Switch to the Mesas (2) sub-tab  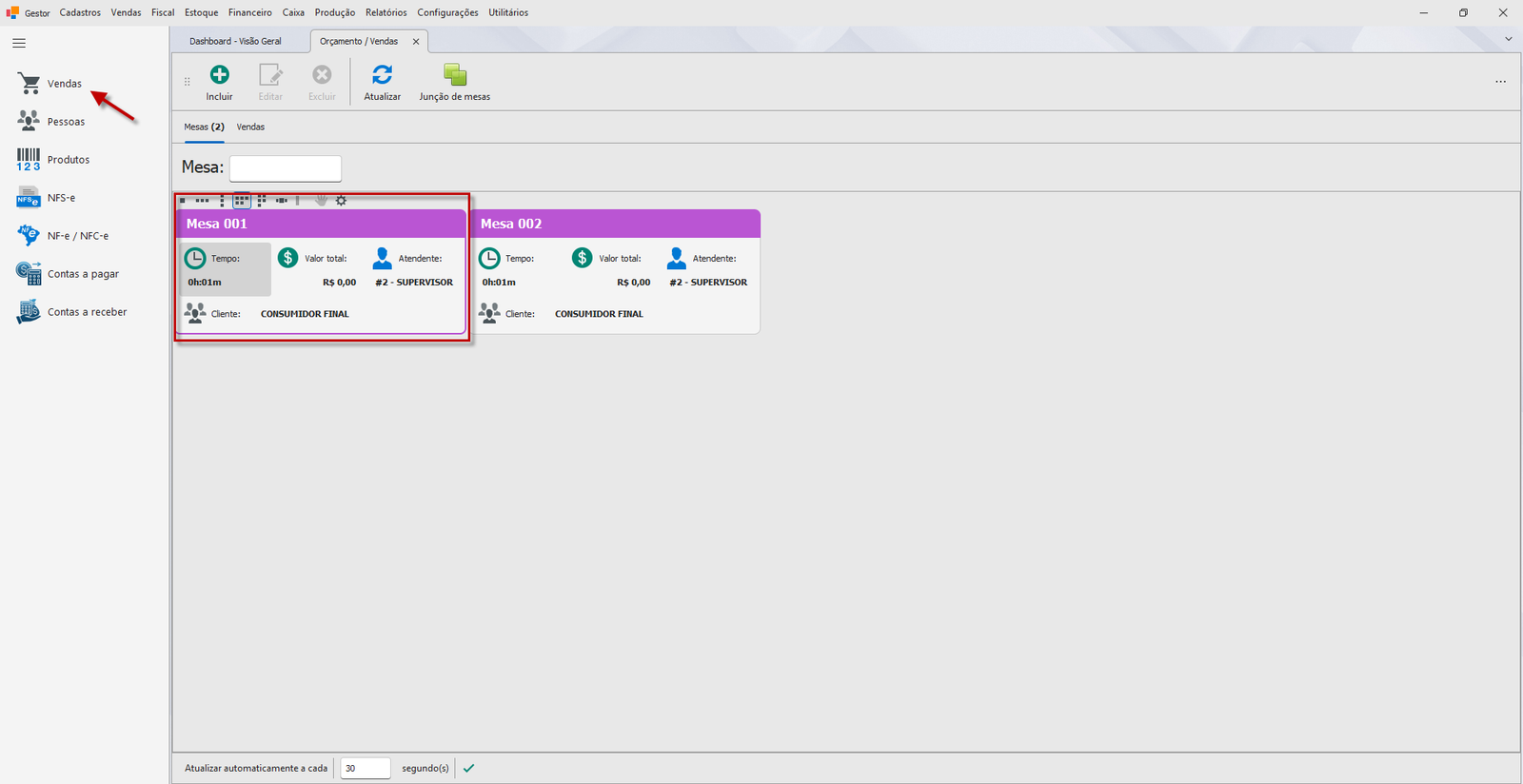(204, 127)
